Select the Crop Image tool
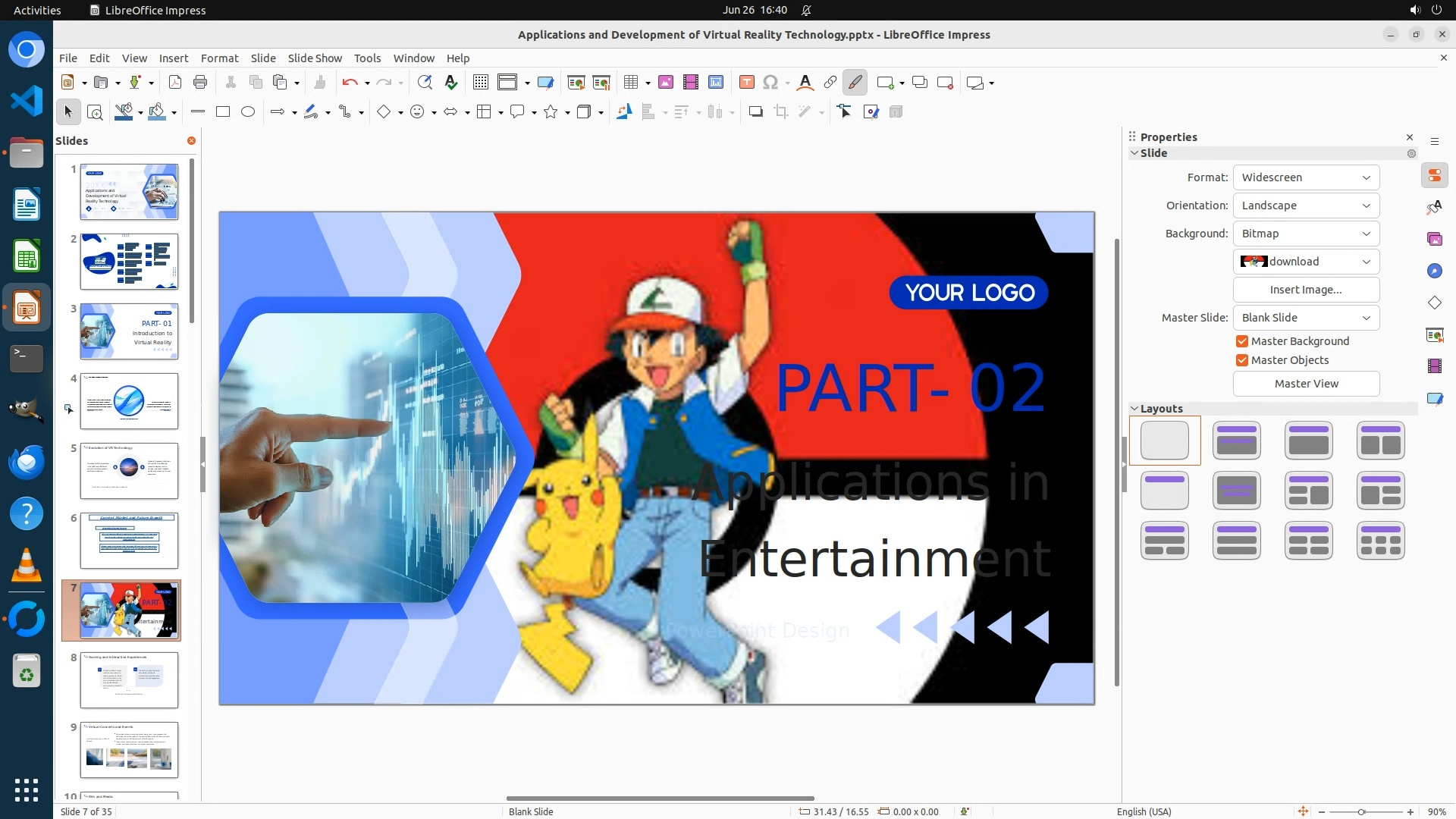This screenshot has width=1456, height=819. [x=780, y=112]
